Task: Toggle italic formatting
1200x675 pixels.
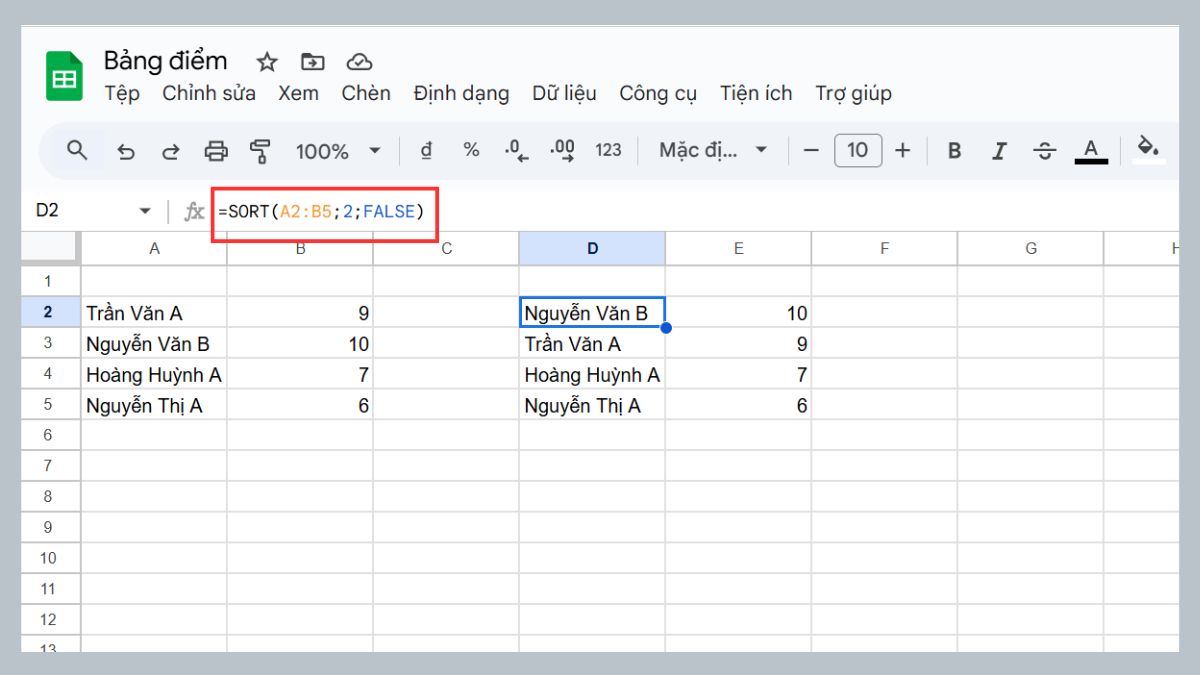Action: tap(998, 150)
